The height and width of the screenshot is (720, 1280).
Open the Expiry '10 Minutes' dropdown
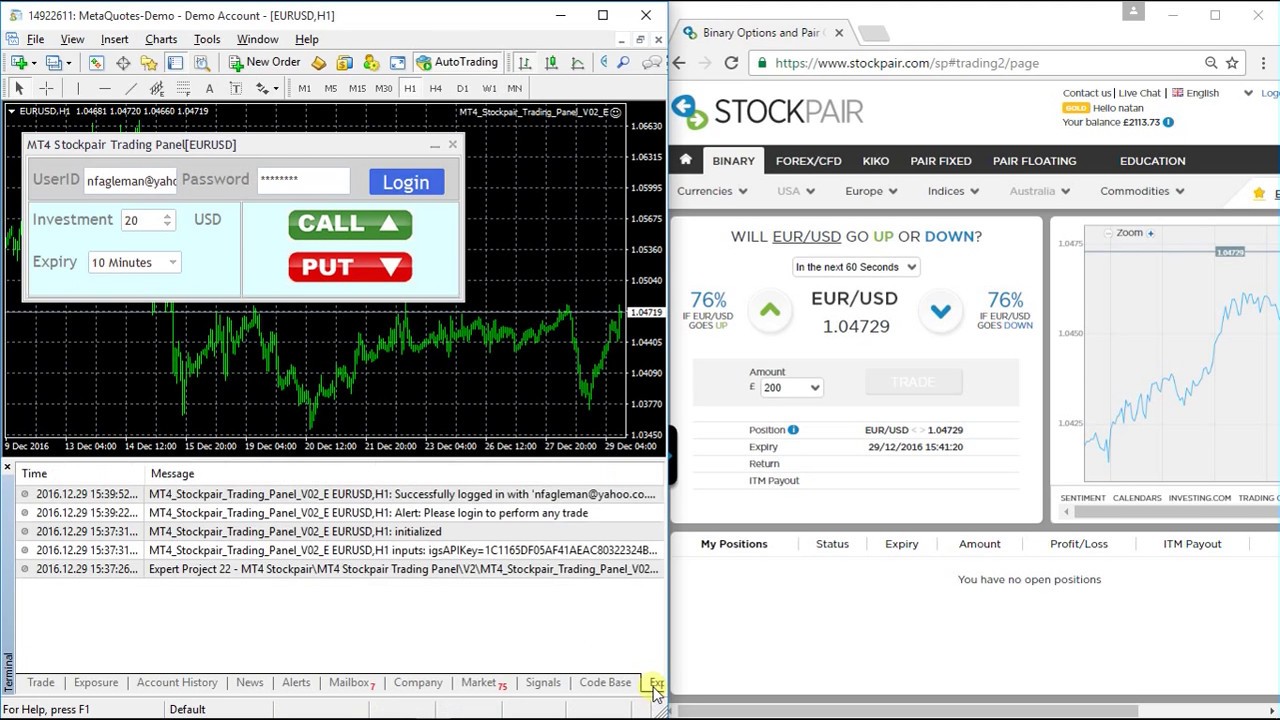pyautogui.click(x=134, y=262)
